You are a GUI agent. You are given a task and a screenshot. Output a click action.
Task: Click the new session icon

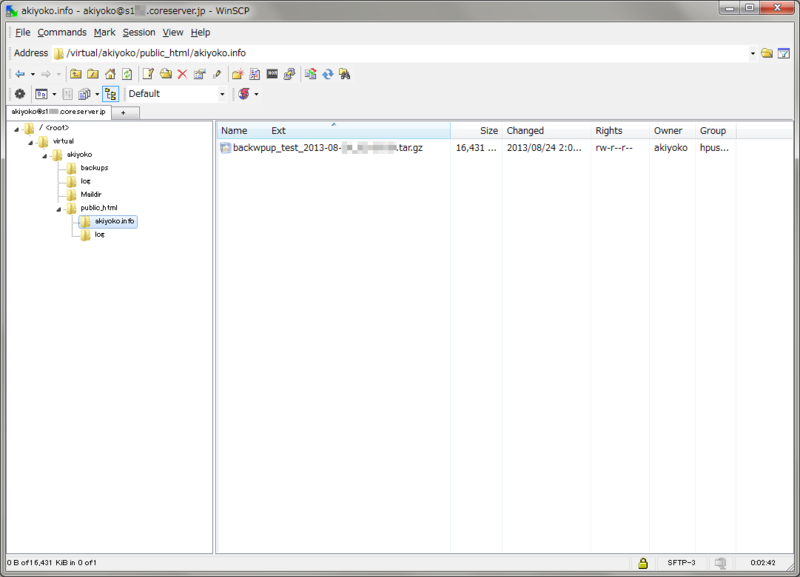pos(244,94)
